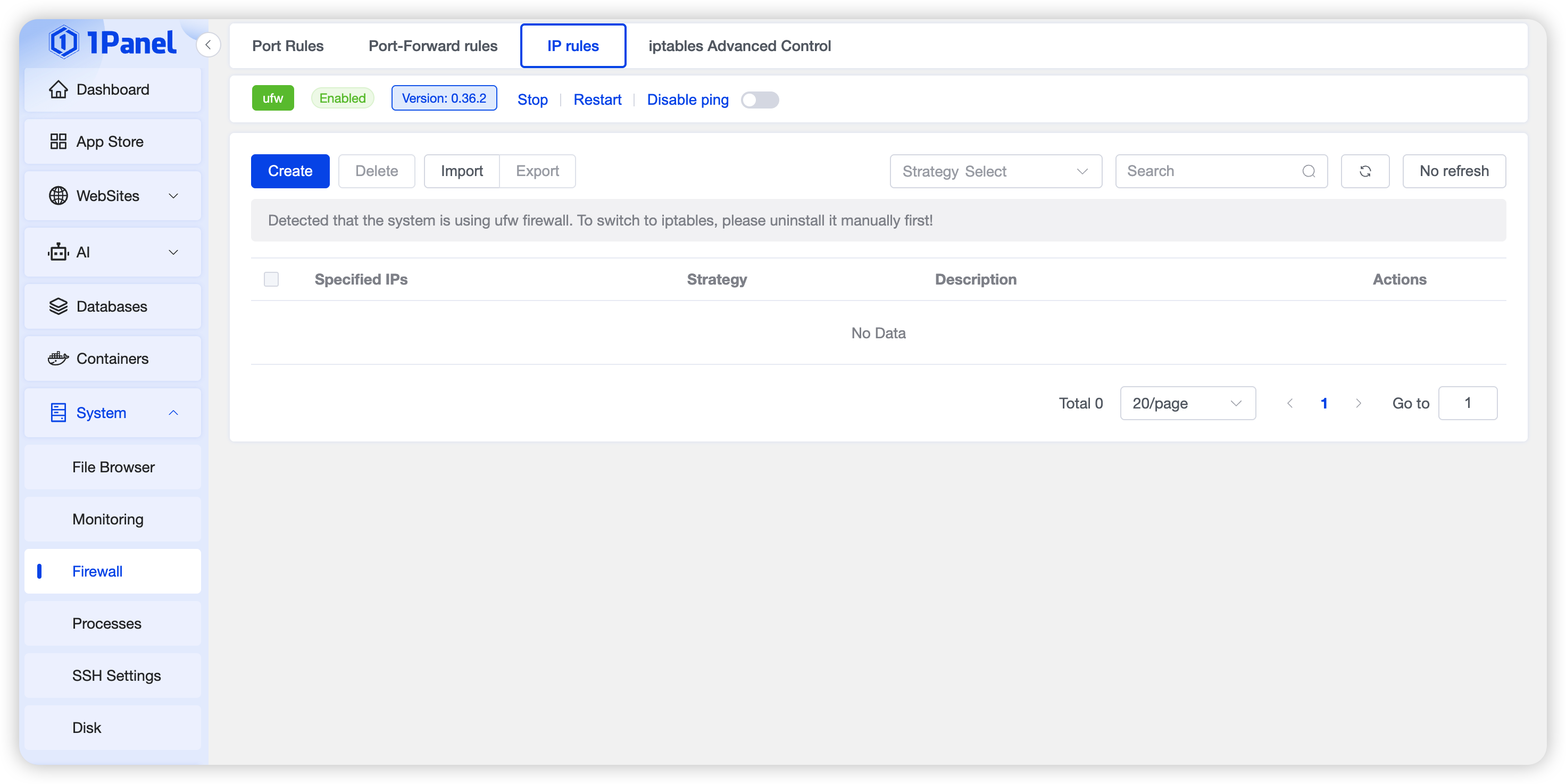Open iptables Advanced Control tab
This screenshot has height=784, width=1566.
pos(739,46)
